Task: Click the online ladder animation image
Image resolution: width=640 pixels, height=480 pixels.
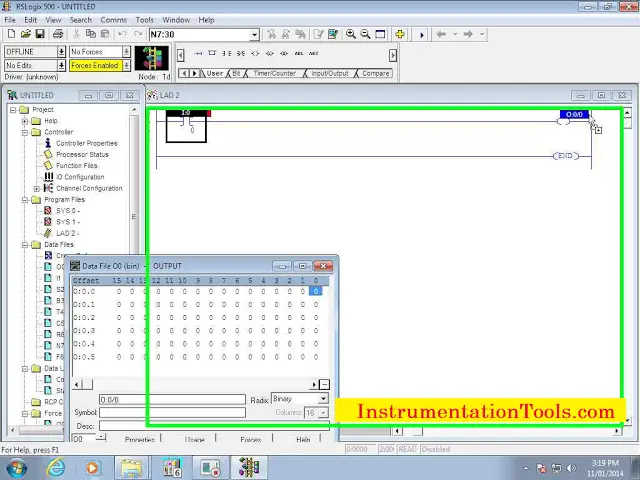Action: coord(151,58)
